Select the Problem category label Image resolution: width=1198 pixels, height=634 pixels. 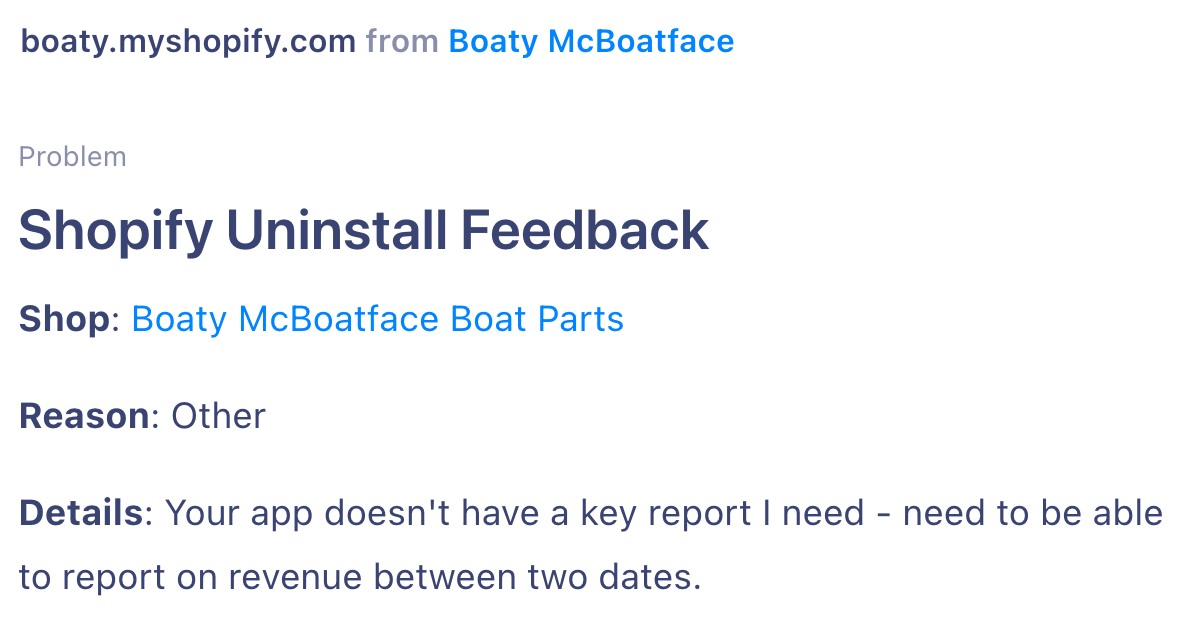[73, 157]
